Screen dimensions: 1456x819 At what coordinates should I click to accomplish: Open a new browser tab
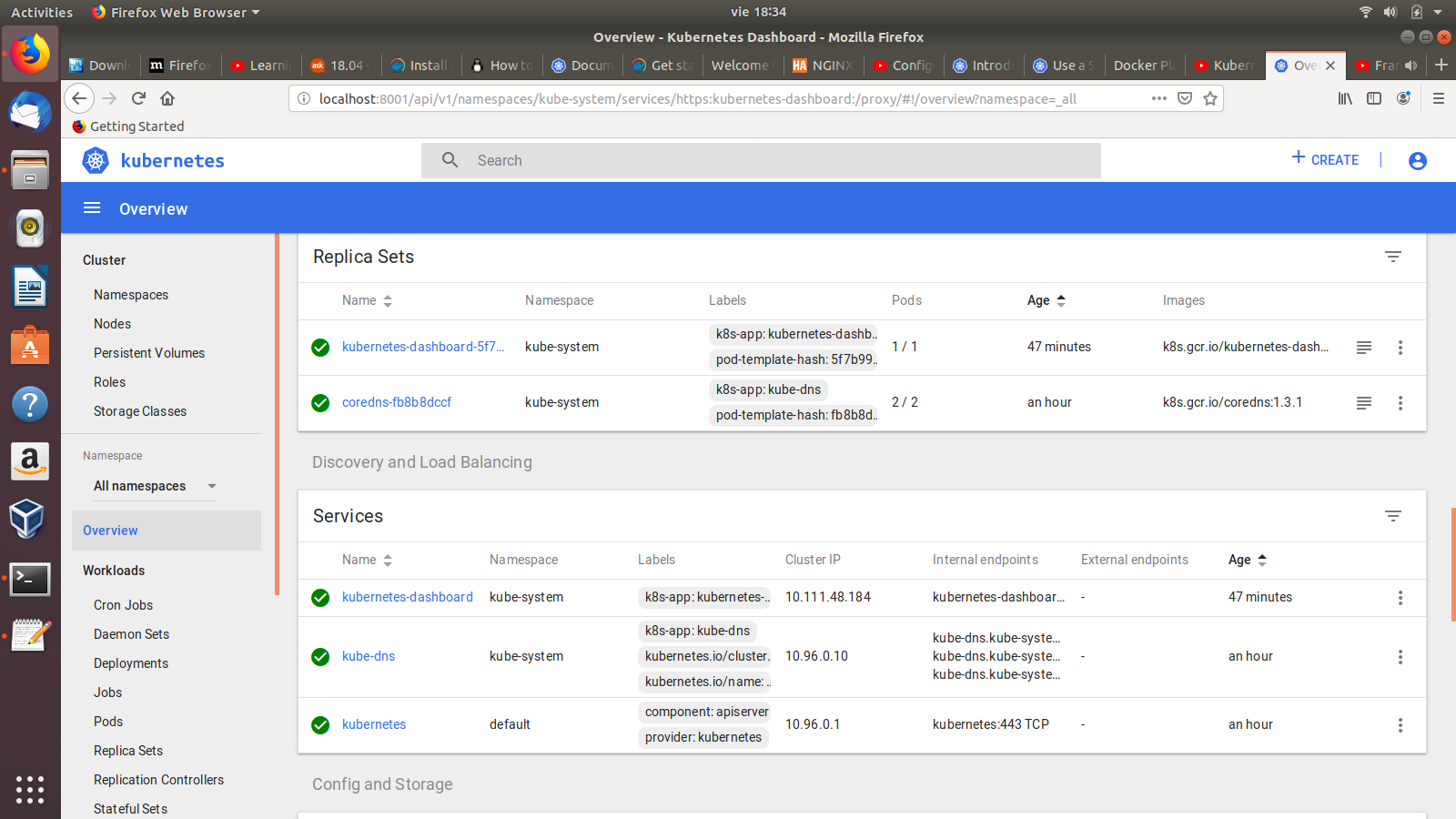pyautogui.click(x=1441, y=65)
